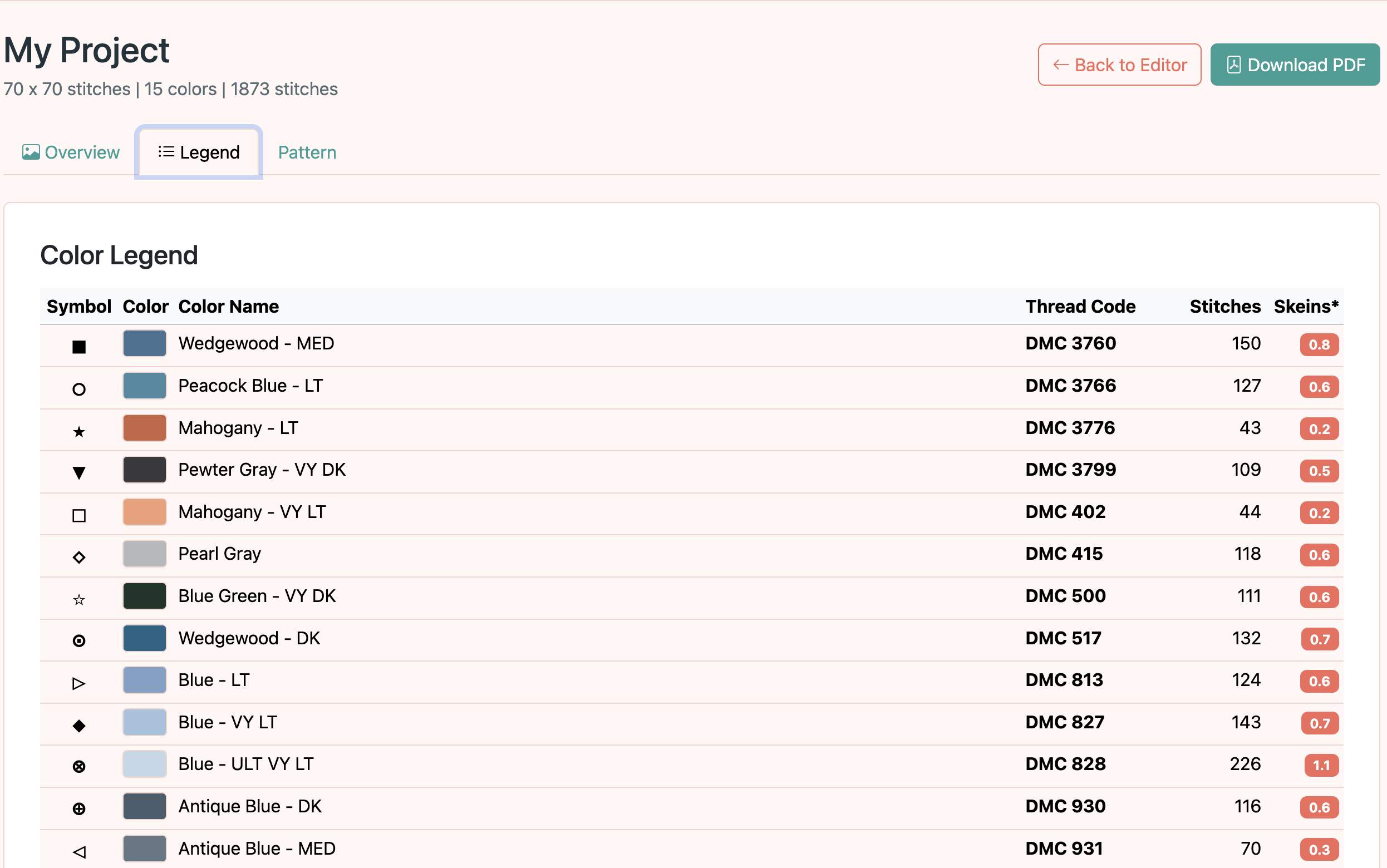
Task: Click the circle symbol beside Peacock Blue - LT
Action: tap(79, 387)
